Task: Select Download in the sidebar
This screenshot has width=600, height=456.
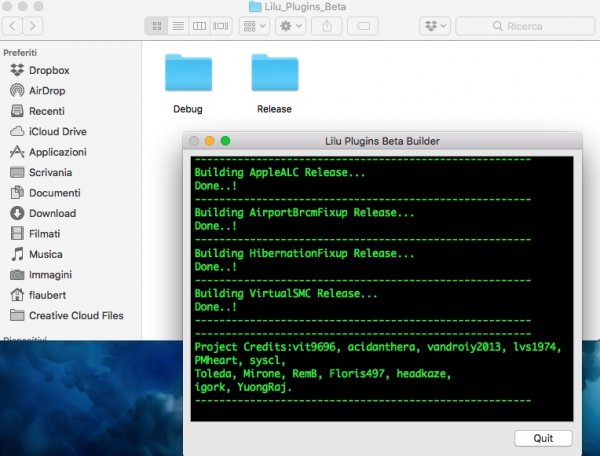Action: [52, 213]
